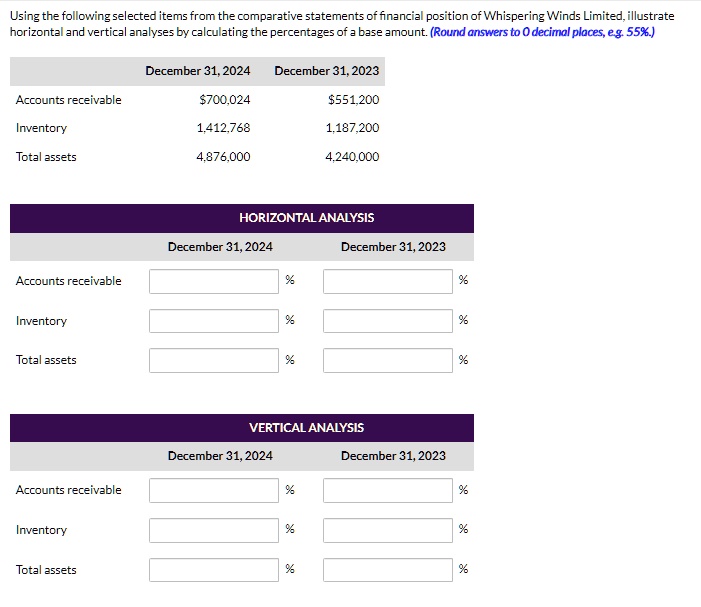Click the HORIZONTAL ANALYSIS section header
Viewport: 701px width, 607px height.
(x=306, y=218)
